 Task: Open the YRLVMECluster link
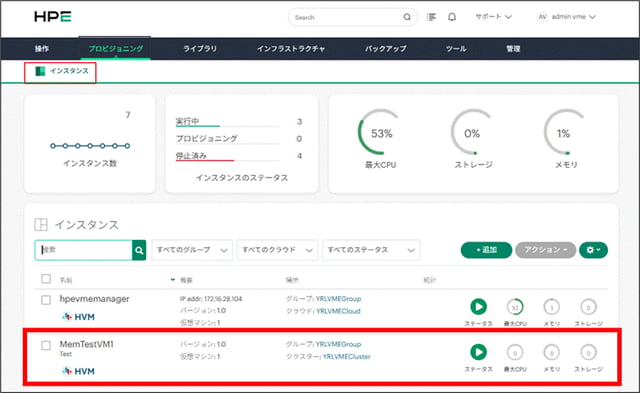pos(347,356)
